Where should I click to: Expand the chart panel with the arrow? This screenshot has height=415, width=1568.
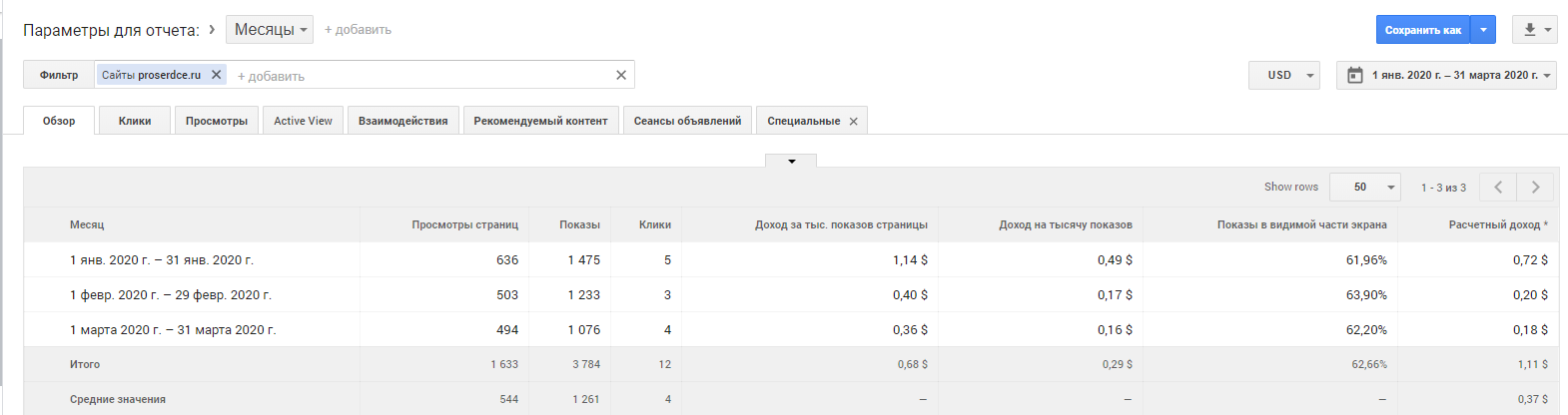(791, 161)
